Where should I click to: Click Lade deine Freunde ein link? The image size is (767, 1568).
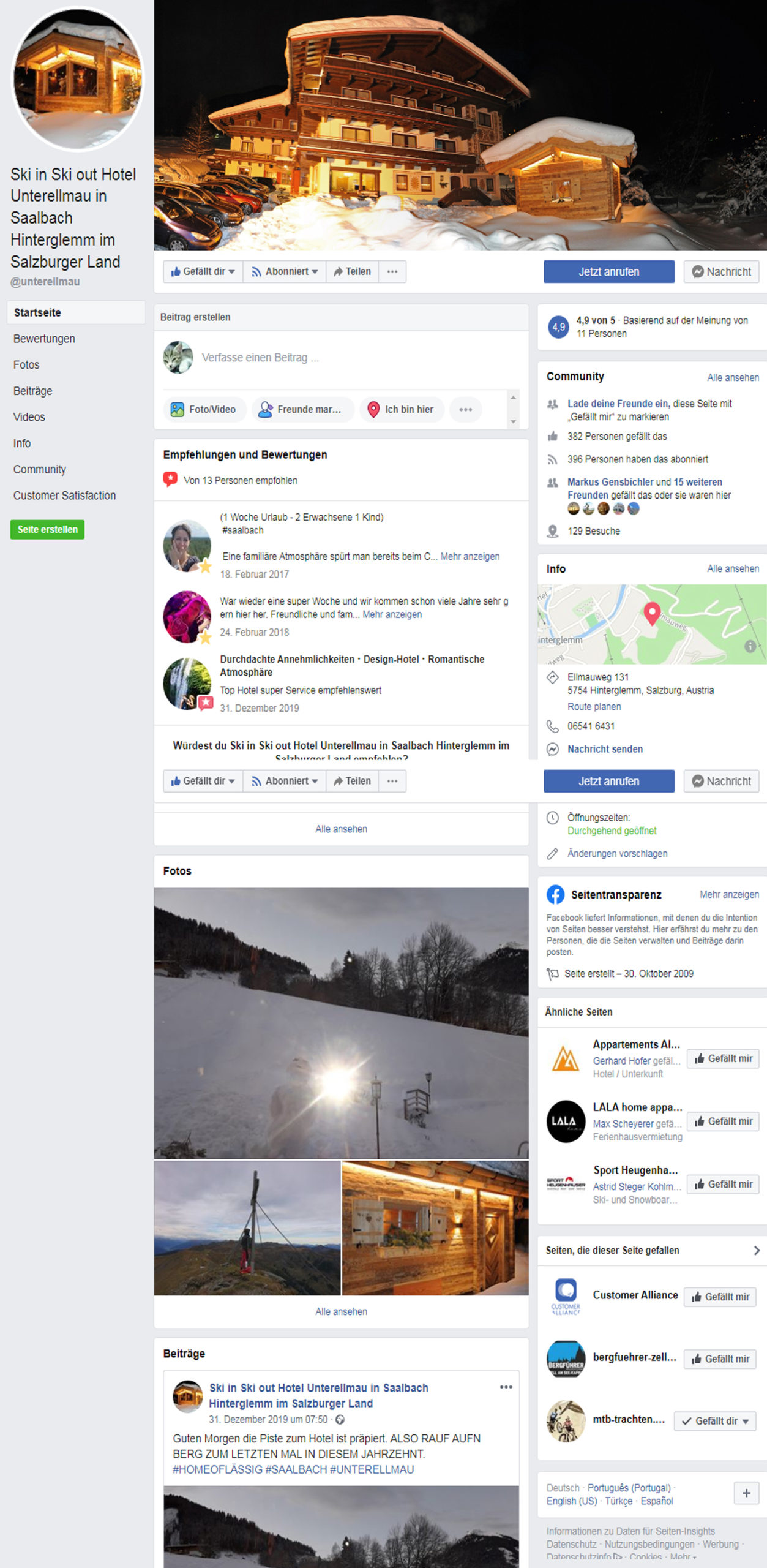pos(618,404)
